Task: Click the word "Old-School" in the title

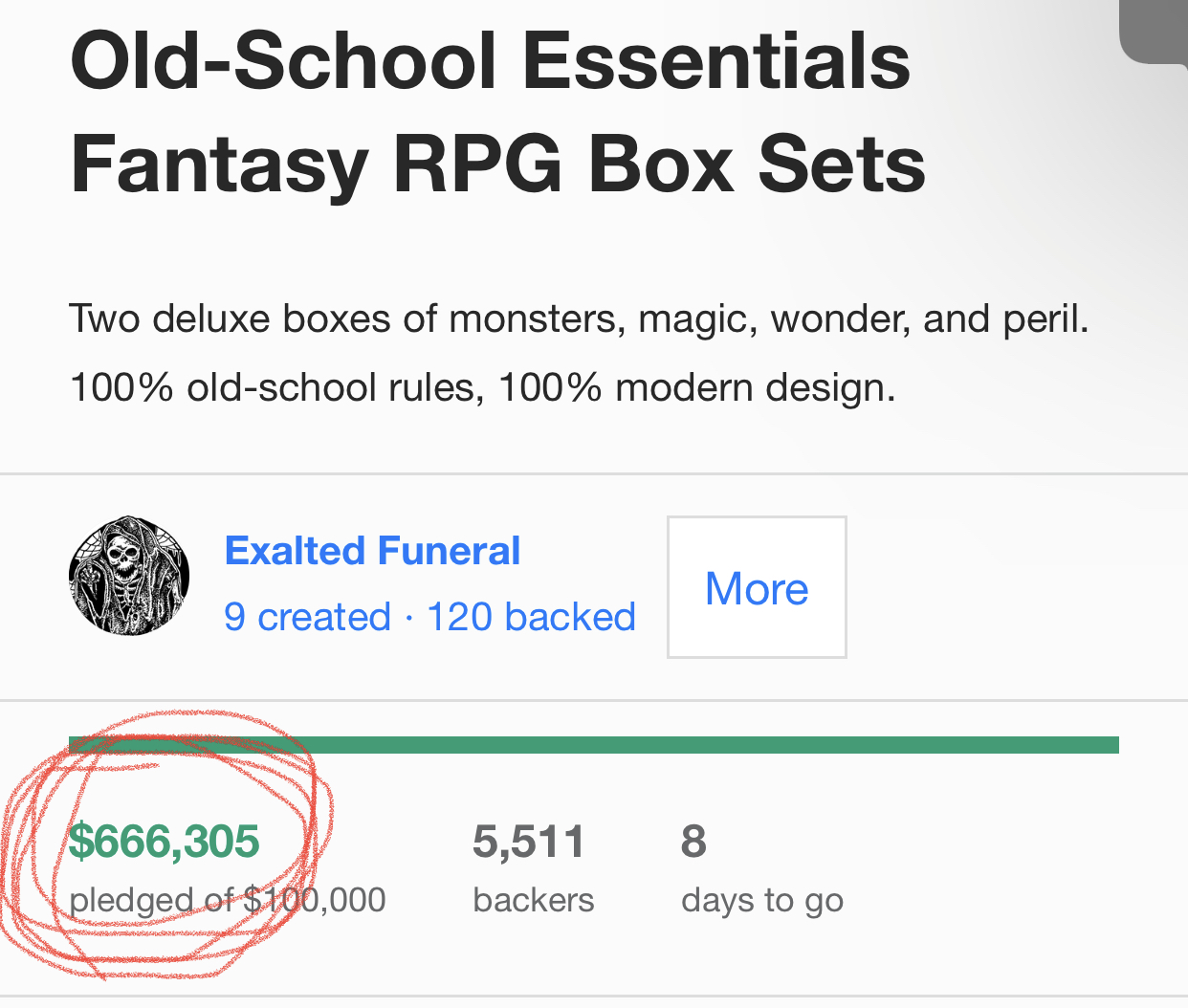Action: [x=283, y=61]
